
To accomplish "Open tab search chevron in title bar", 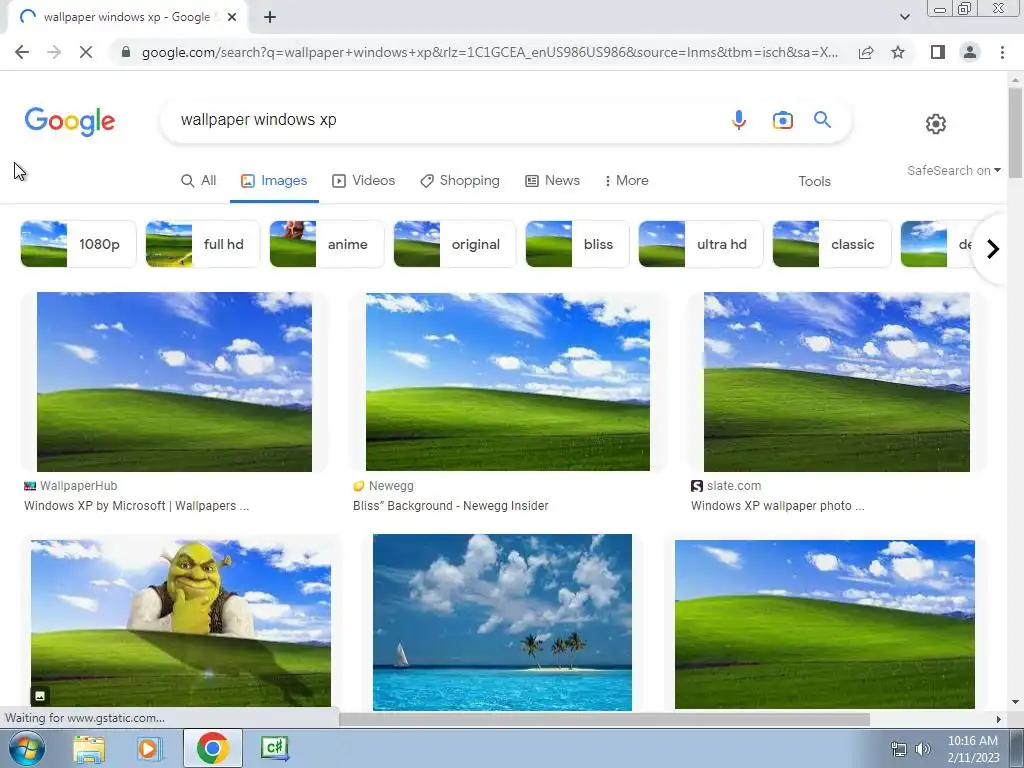I will point(904,17).
